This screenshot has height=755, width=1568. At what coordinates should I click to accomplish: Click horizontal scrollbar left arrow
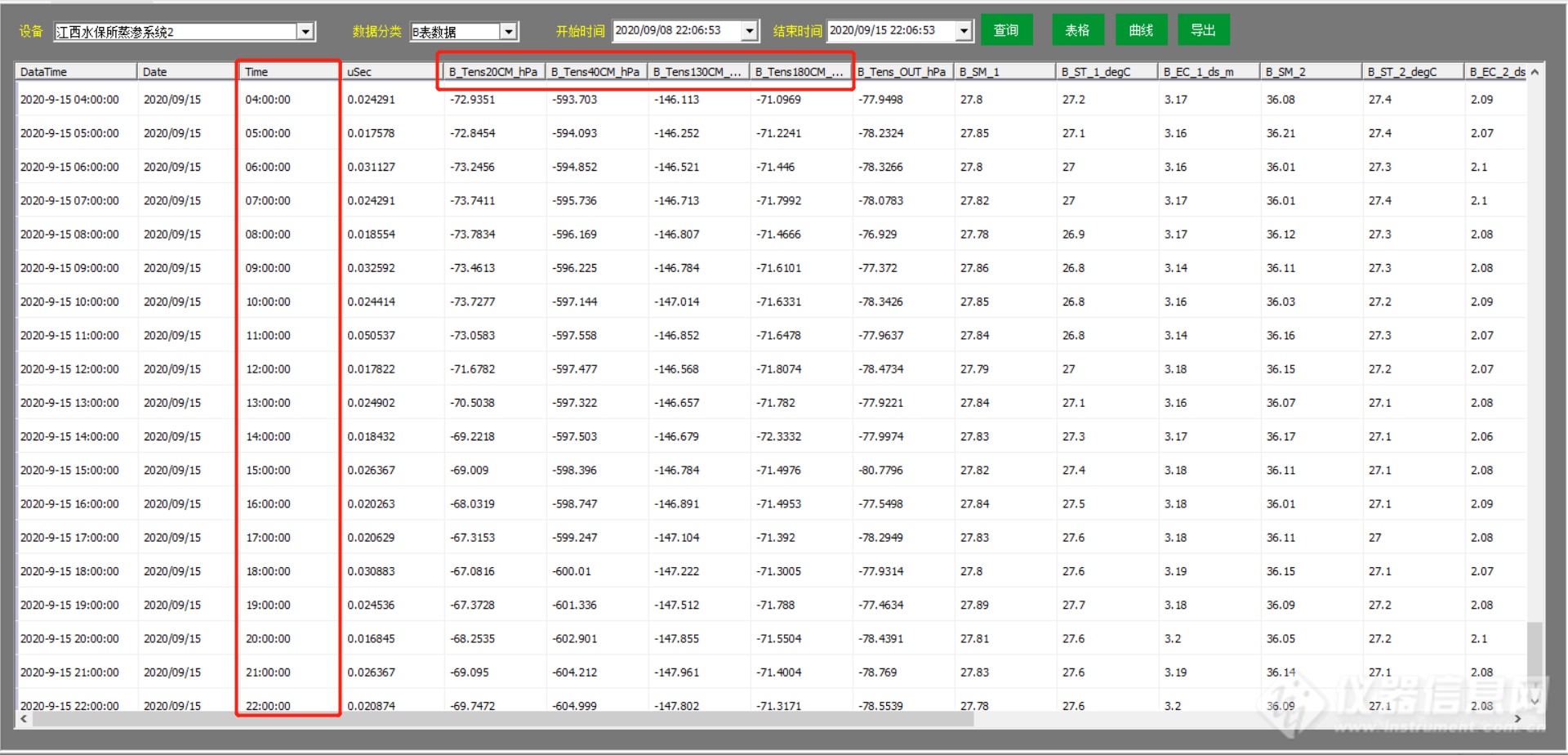(x=24, y=719)
